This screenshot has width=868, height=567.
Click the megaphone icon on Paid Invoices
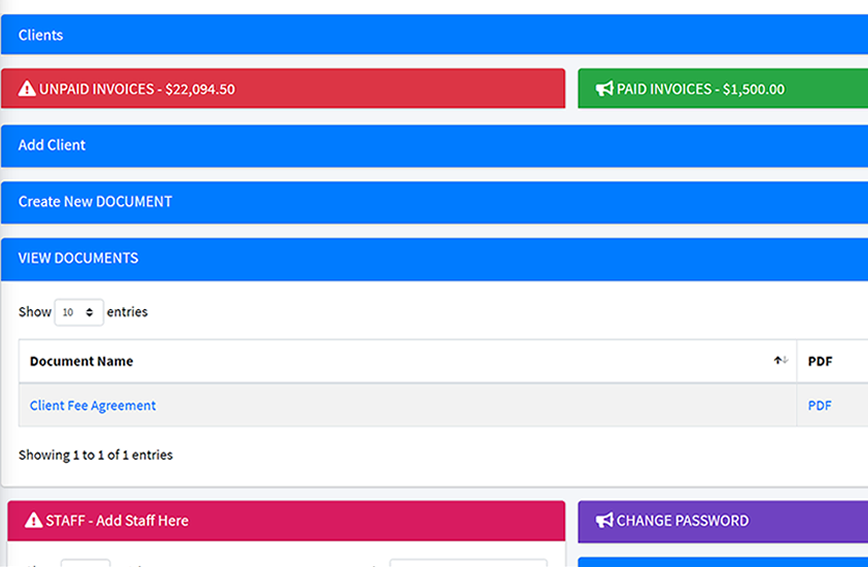pyautogui.click(x=604, y=89)
